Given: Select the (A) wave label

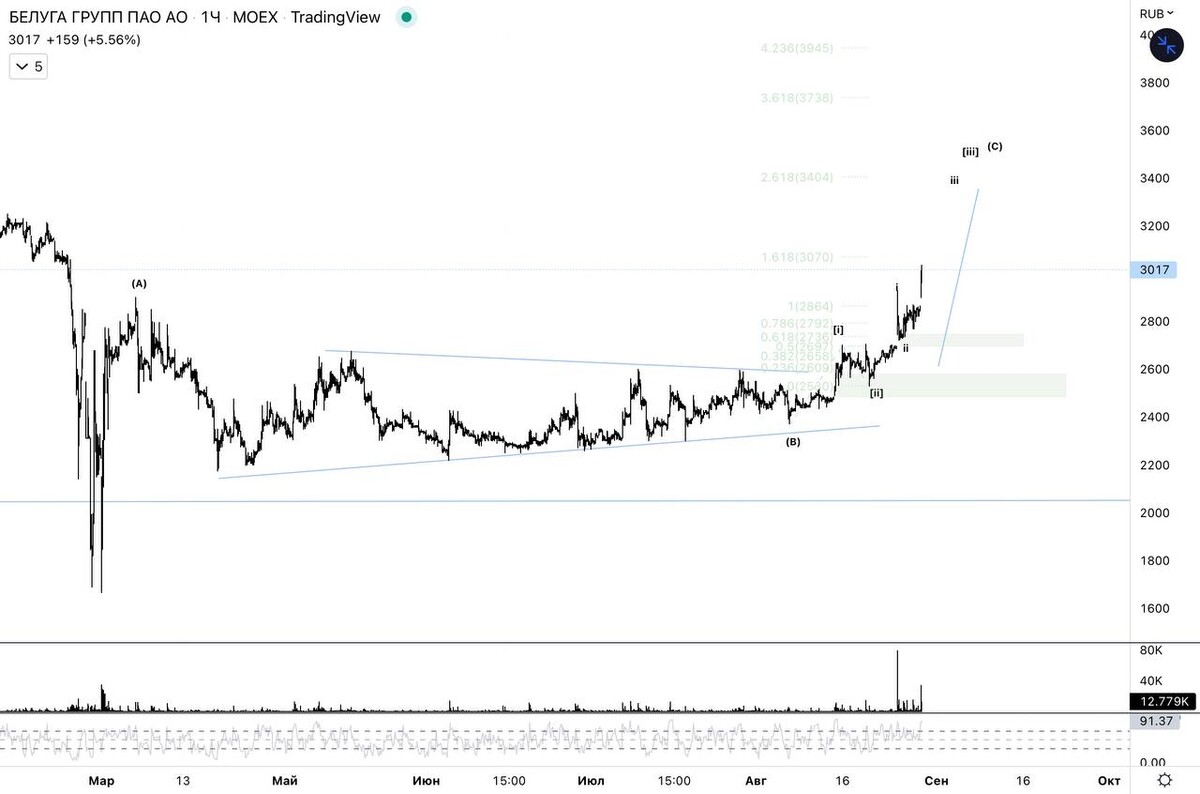Looking at the screenshot, I should coord(139,284).
